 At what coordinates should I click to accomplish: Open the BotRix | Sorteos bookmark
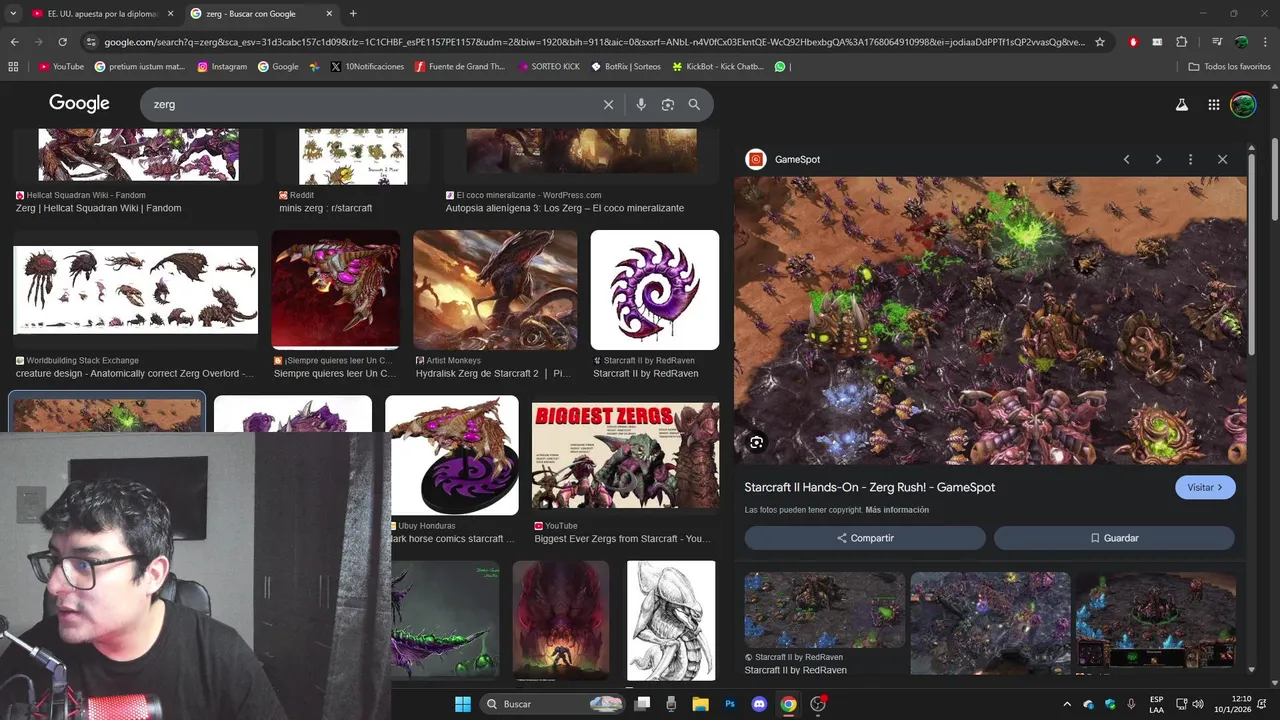(626, 67)
